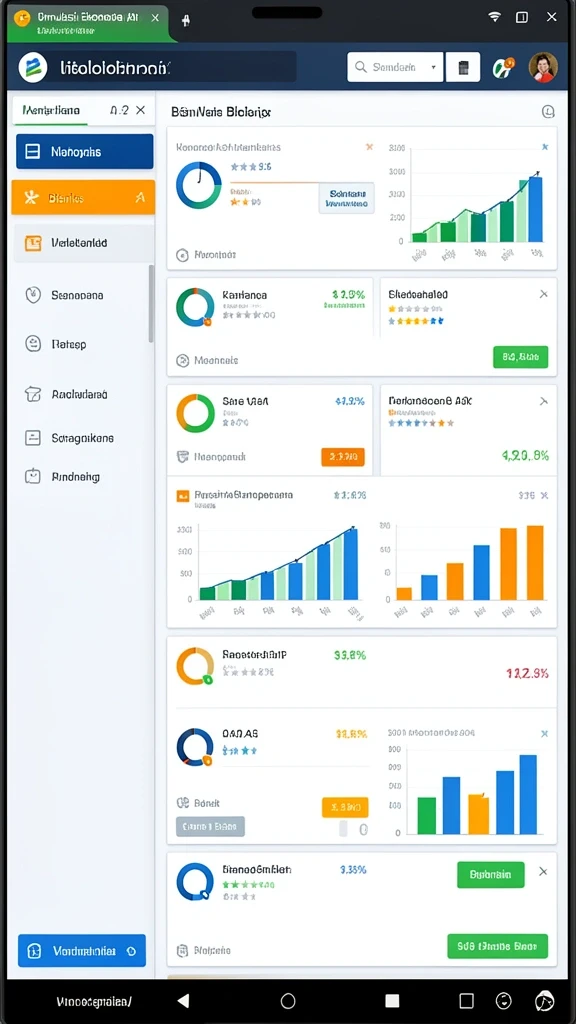The image size is (576, 1024).
Task: Click the Android home circle button
Action: pos(288,1000)
